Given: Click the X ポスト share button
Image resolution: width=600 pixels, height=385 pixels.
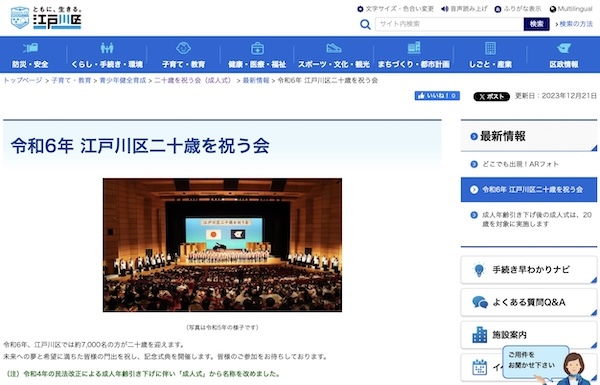Looking at the screenshot, I should [x=491, y=96].
